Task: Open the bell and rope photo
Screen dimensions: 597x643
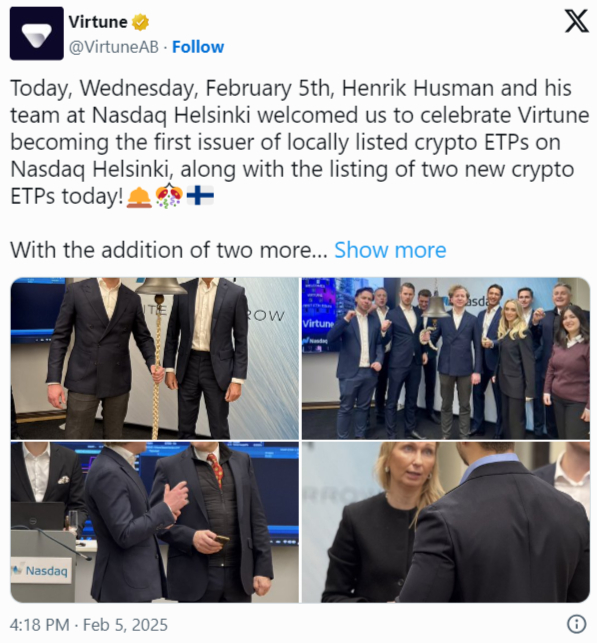Action: click(155, 358)
